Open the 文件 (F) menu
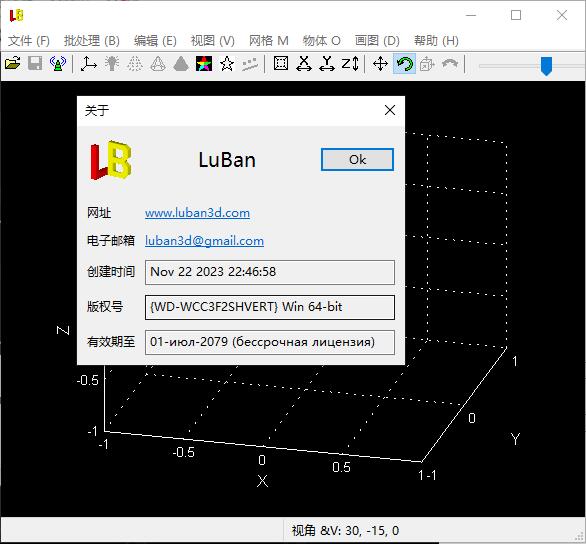The image size is (586, 544). tap(29, 40)
